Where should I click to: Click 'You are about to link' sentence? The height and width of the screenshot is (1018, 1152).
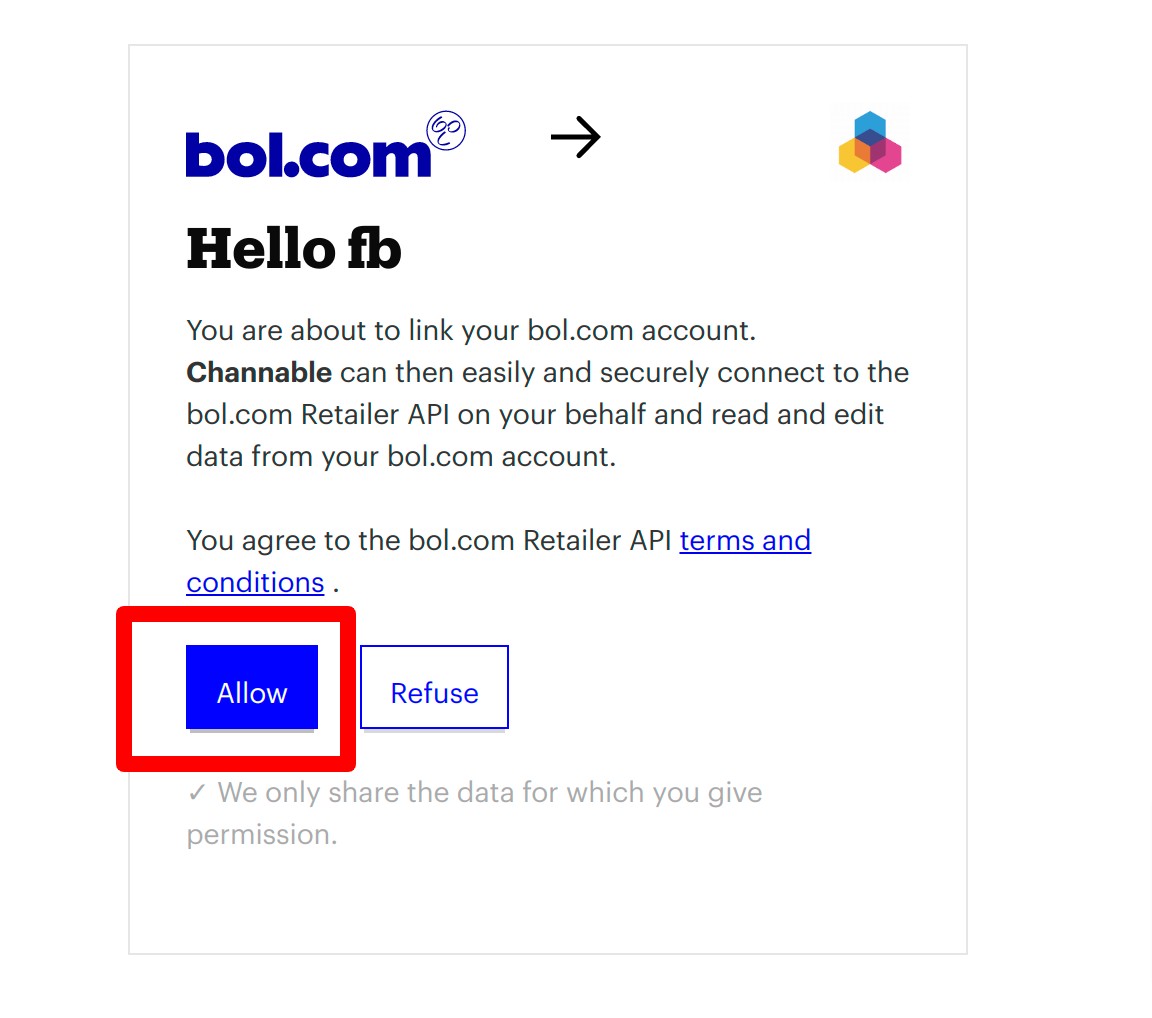471,331
